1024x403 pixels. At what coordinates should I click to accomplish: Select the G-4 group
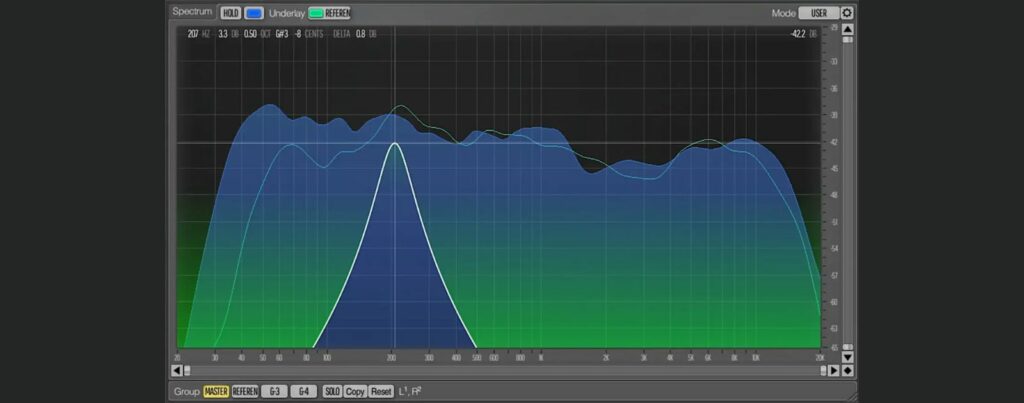[302, 391]
